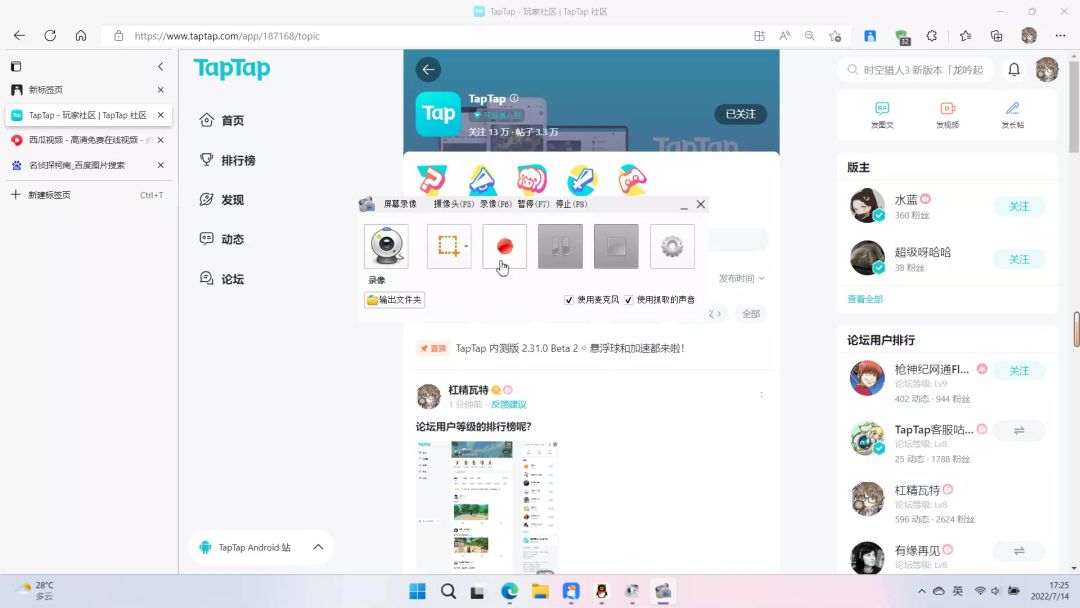
Task: Open the post screenshot thumbnail
Action: tap(487, 507)
